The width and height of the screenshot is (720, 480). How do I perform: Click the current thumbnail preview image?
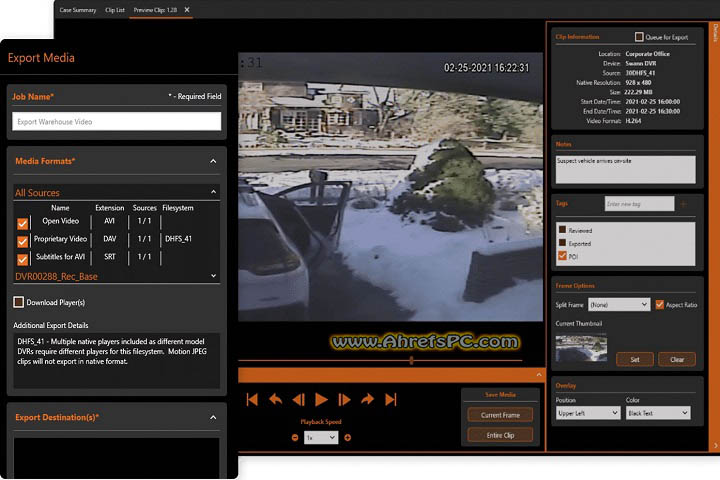click(581, 348)
